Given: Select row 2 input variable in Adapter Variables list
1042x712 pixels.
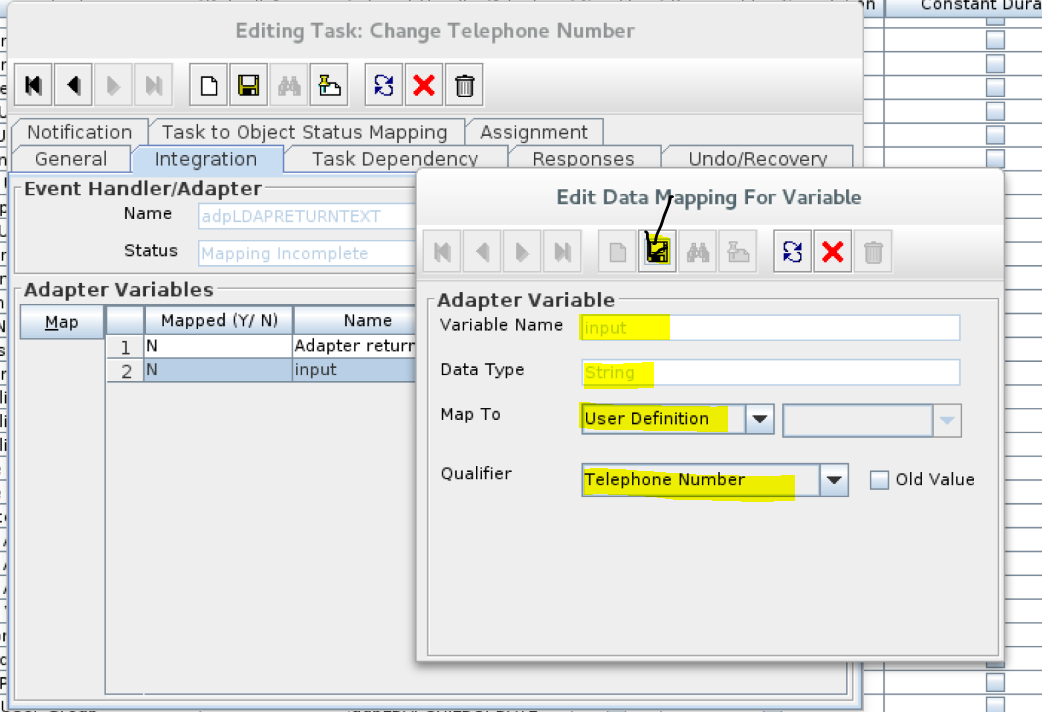Looking at the screenshot, I should coord(350,369).
